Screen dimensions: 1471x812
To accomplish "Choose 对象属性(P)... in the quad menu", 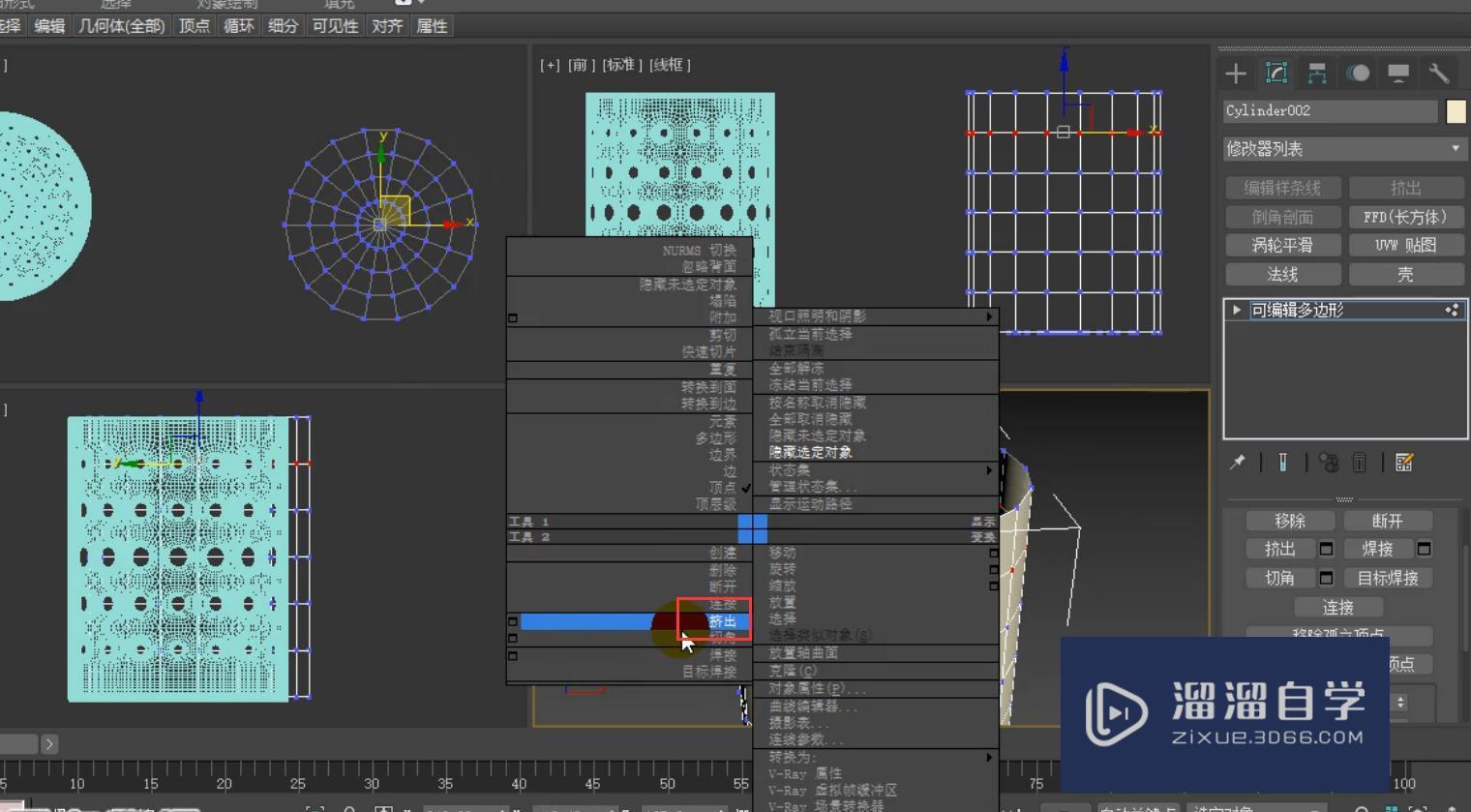I will pyautogui.click(x=818, y=688).
